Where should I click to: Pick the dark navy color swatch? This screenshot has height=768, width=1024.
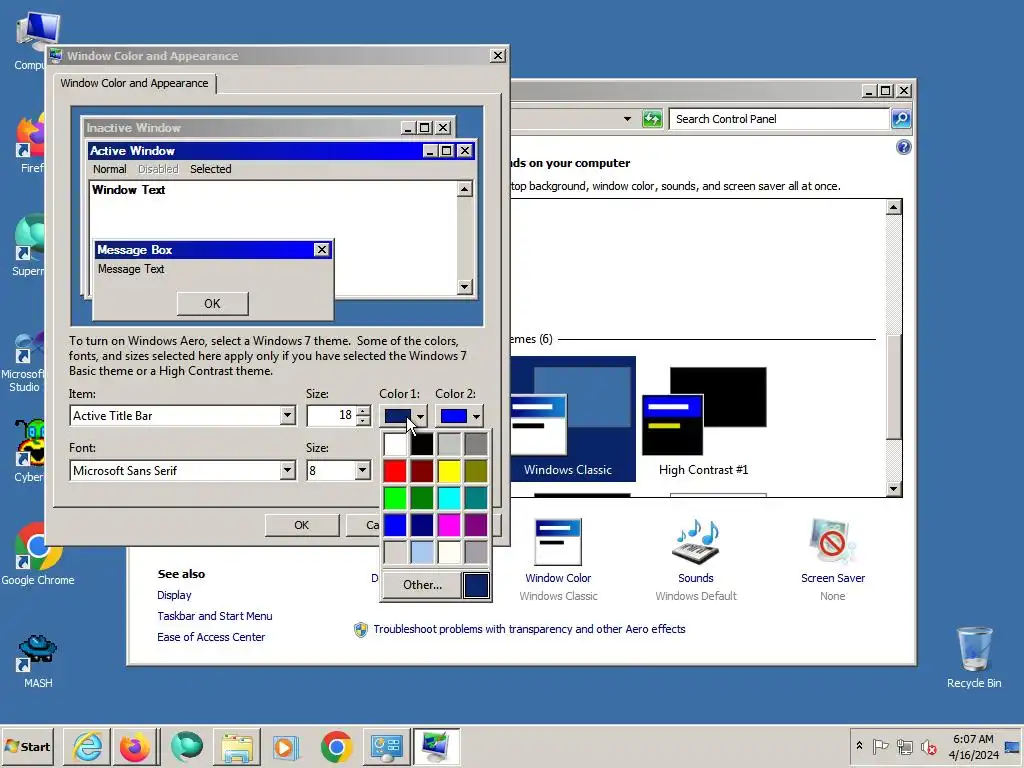422,525
